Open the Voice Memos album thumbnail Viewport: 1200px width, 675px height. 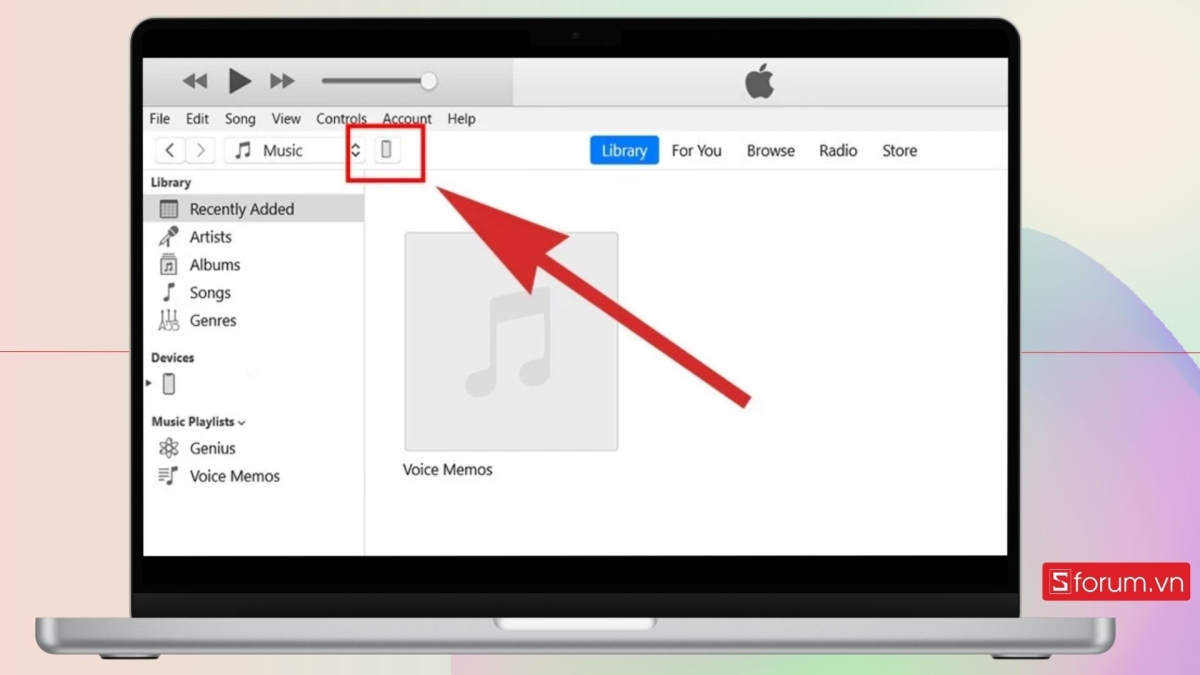tap(511, 340)
